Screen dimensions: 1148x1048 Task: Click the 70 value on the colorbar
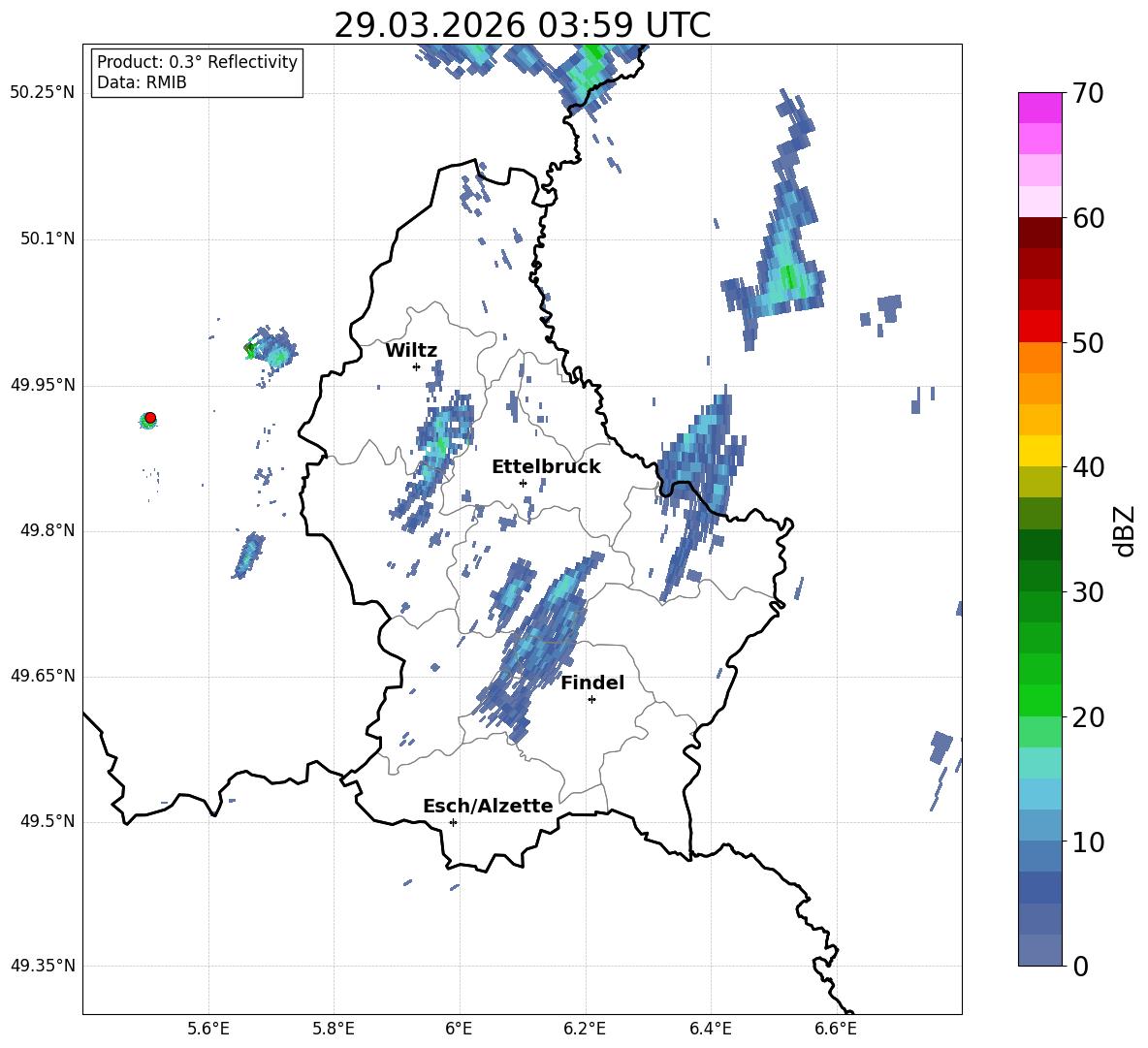[1088, 94]
